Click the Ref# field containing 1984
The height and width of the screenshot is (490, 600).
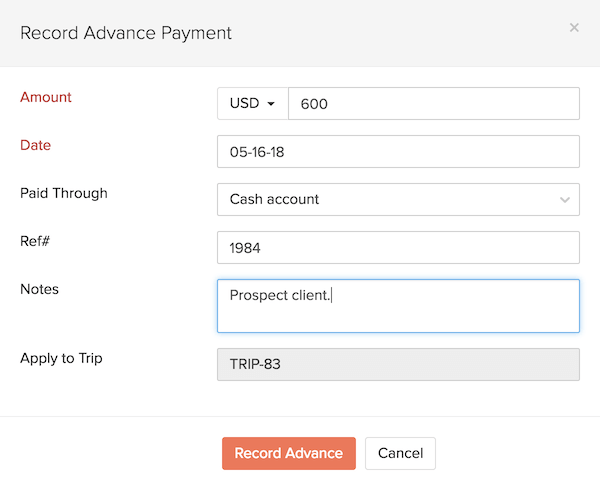pos(398,247)
